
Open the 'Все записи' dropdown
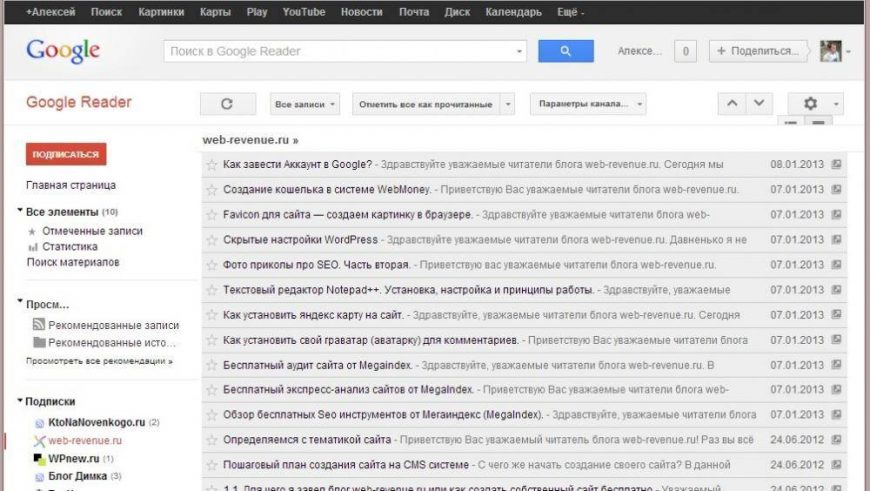305,104
